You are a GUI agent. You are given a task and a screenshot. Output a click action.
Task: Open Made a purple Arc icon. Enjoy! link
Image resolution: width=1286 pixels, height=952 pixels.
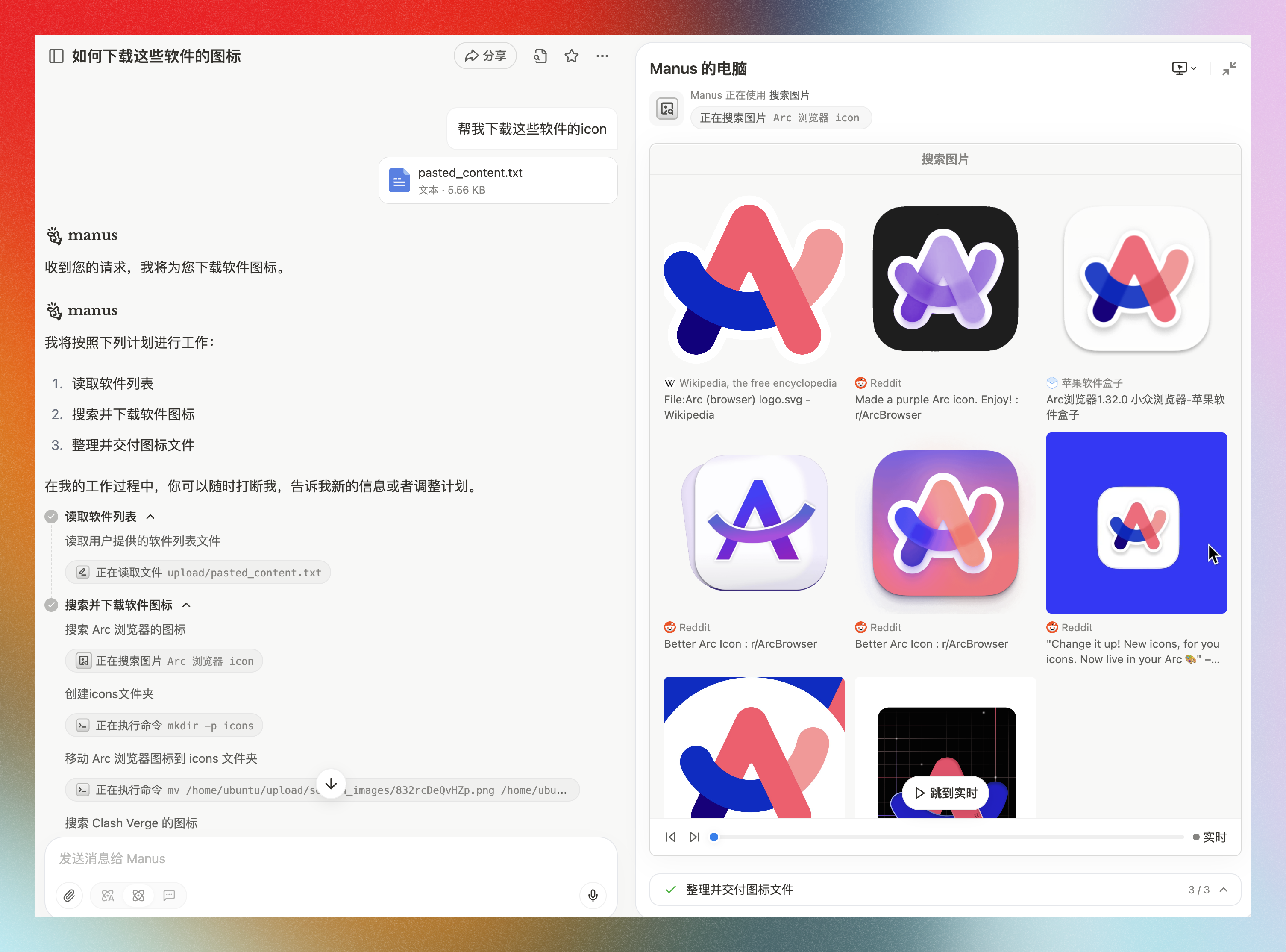(936, 407)
